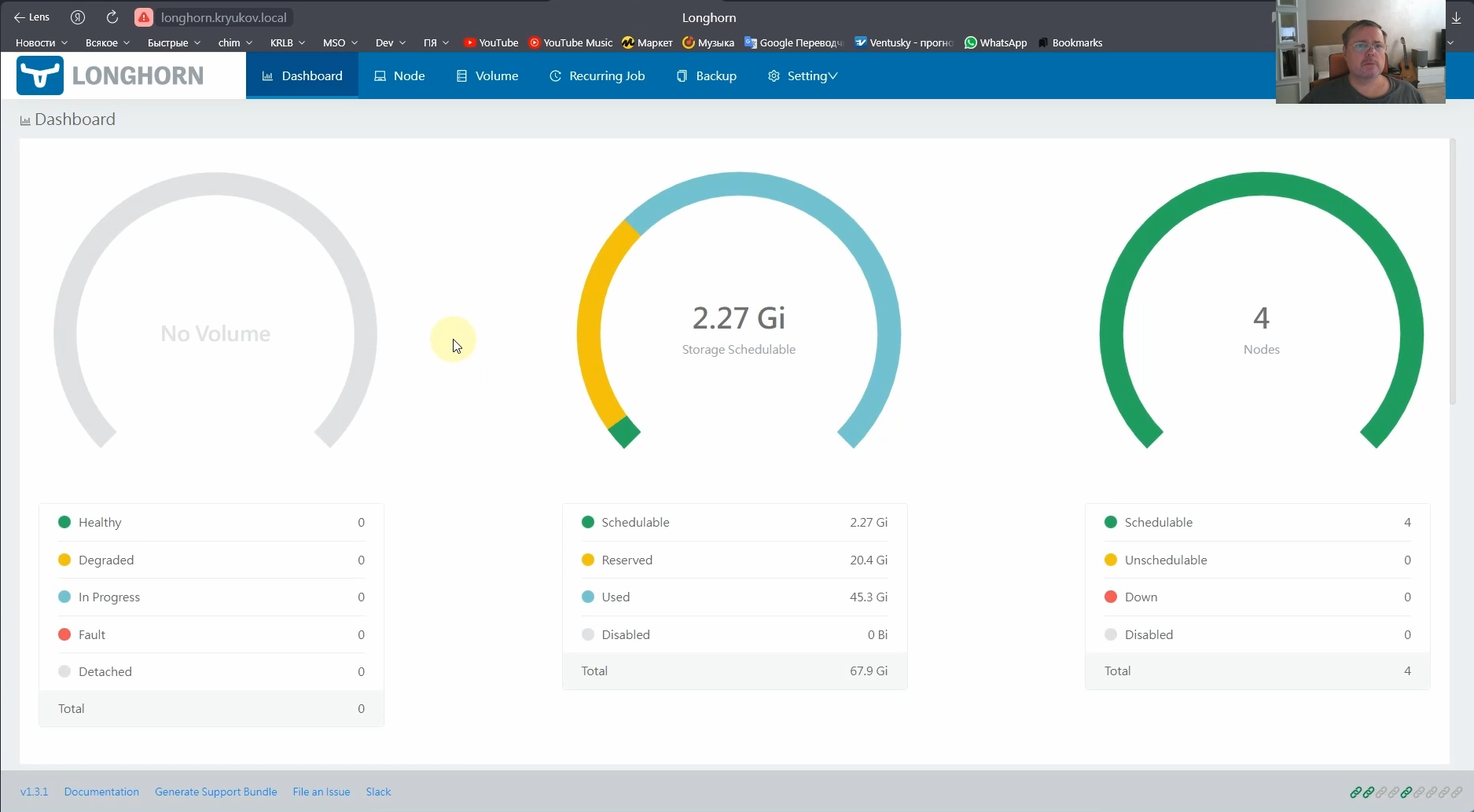The width and height of the screenshot is (1474, 812).
Task: Click the connection status chain icons
Action: pyautogui.click(x=1406, y=792)
